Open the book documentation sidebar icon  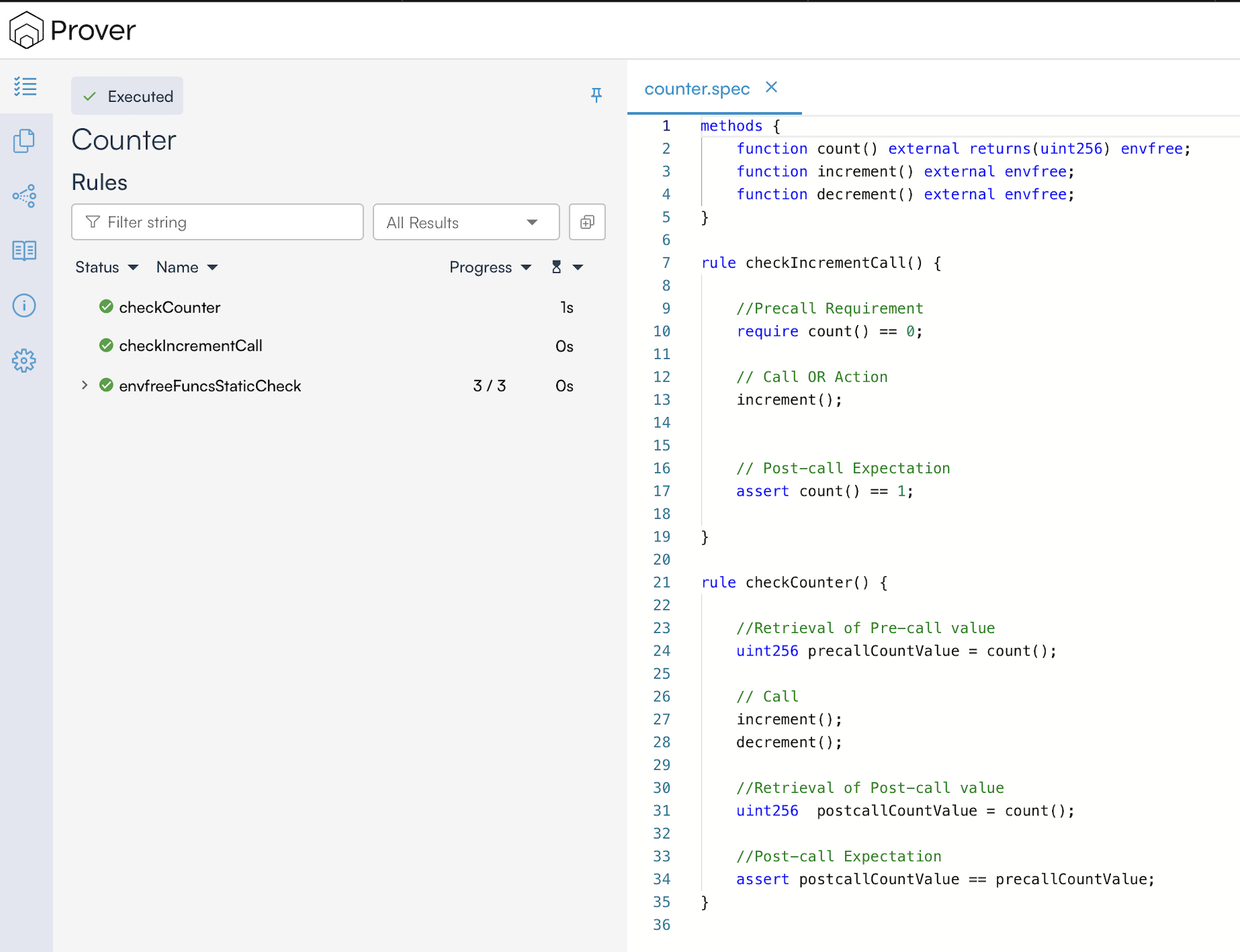(x=24, y=250)
